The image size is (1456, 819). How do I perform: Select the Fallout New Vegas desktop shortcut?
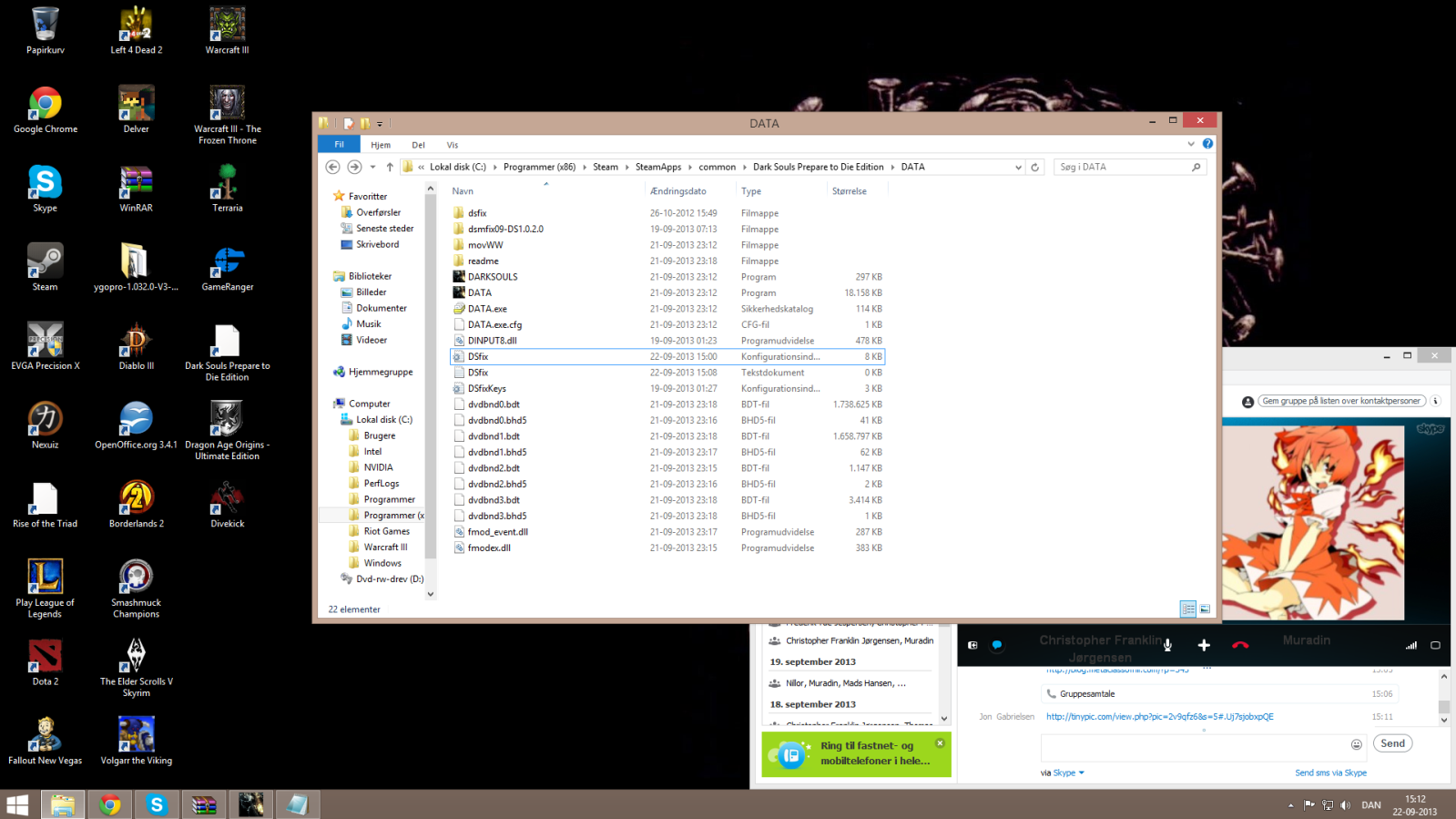click(x=45, y=741)
